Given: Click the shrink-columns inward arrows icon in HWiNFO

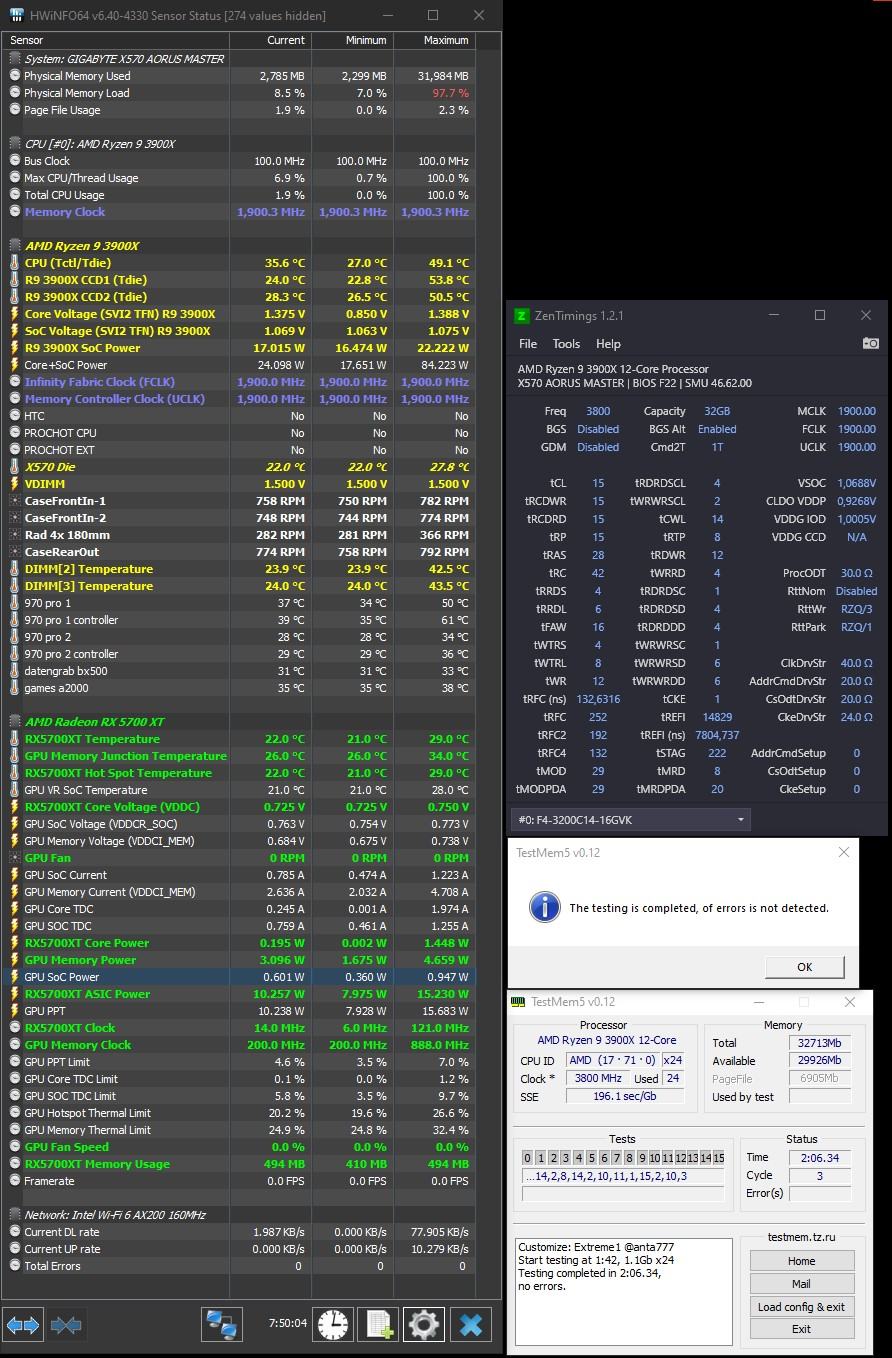Looking at the screenshot, I should click(66, 1325).
